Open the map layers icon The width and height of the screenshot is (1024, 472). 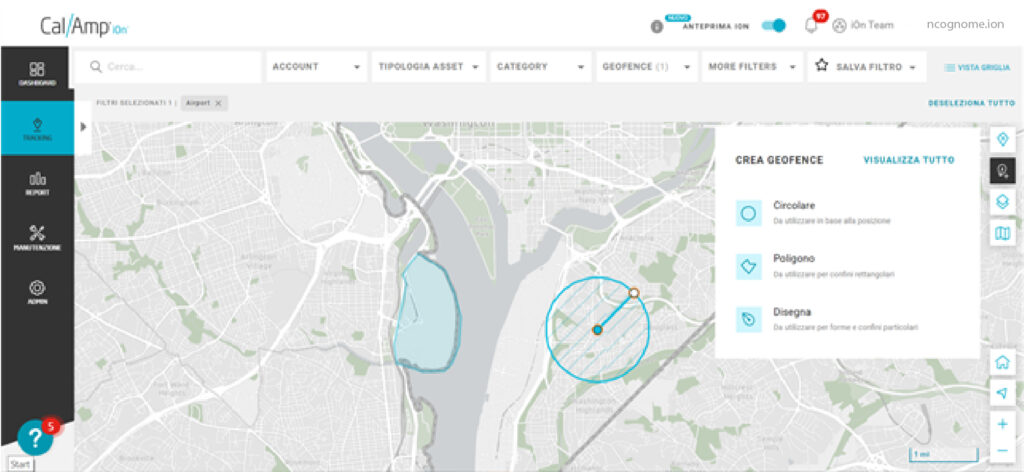1002,202
